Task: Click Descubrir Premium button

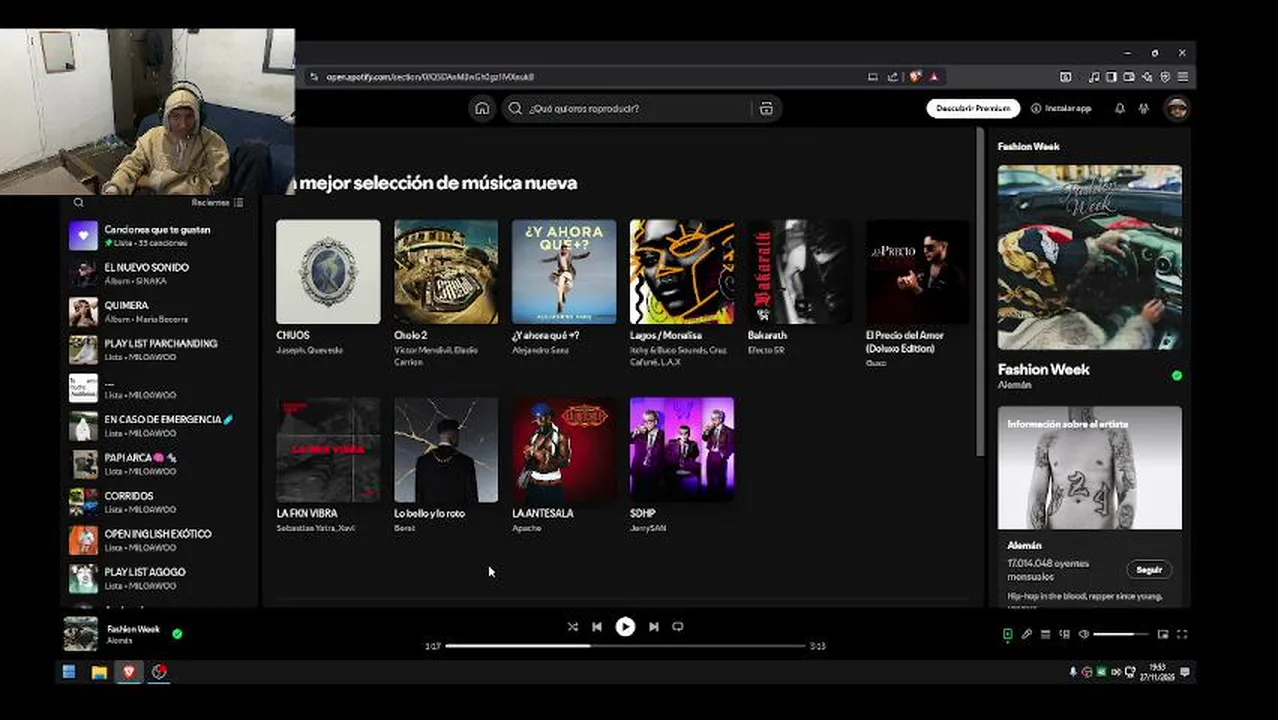Action: pyautogui.click(x=973, y=108)
